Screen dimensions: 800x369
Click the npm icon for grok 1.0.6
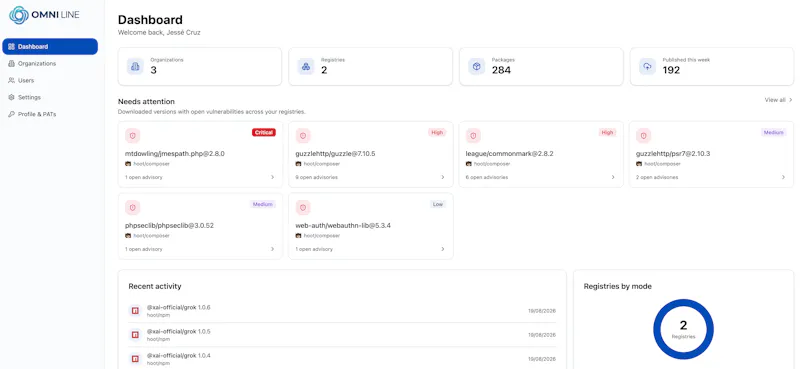pos(135,310)
